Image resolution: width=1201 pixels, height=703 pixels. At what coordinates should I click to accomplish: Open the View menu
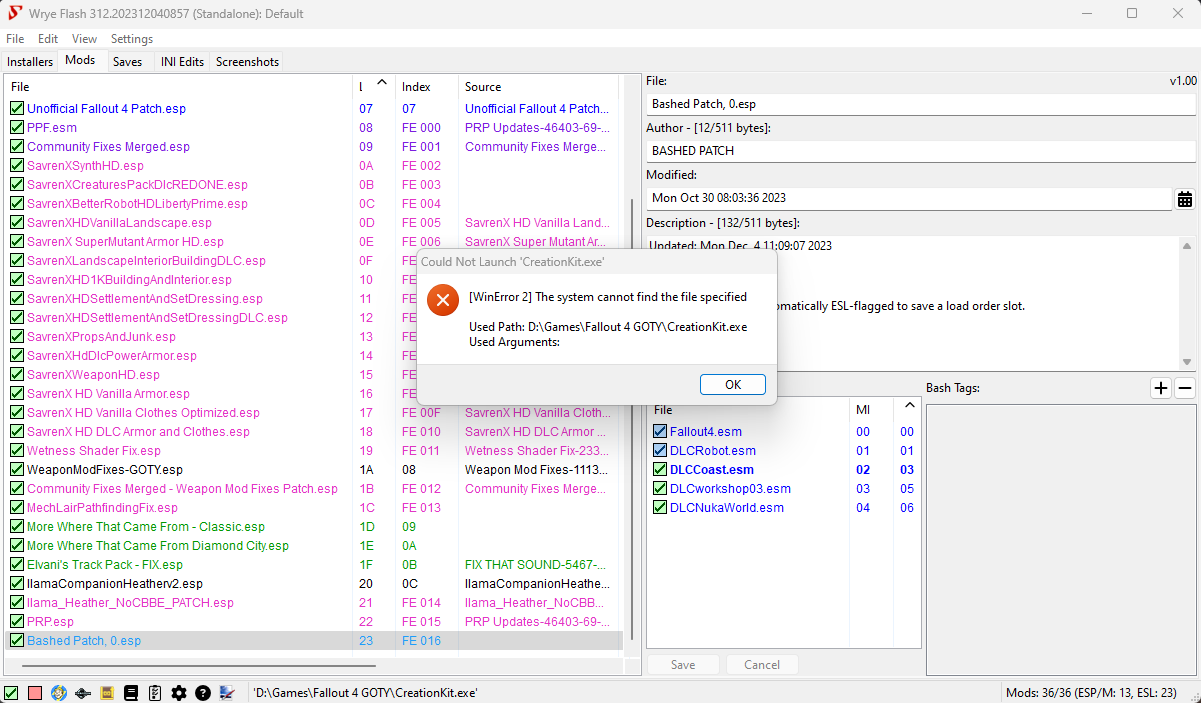click(85, 39)
